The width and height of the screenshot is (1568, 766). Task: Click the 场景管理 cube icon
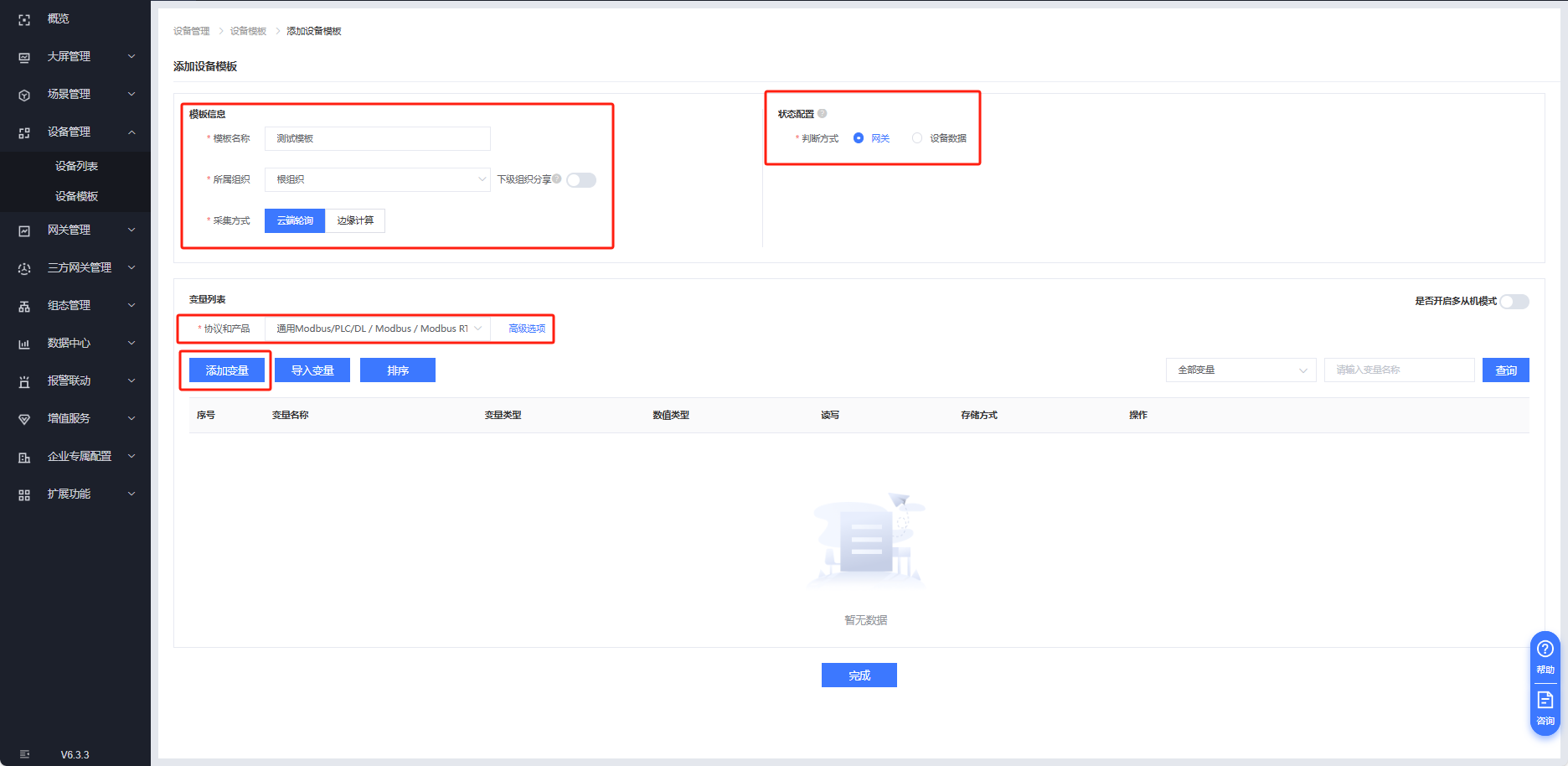[24, 95]
